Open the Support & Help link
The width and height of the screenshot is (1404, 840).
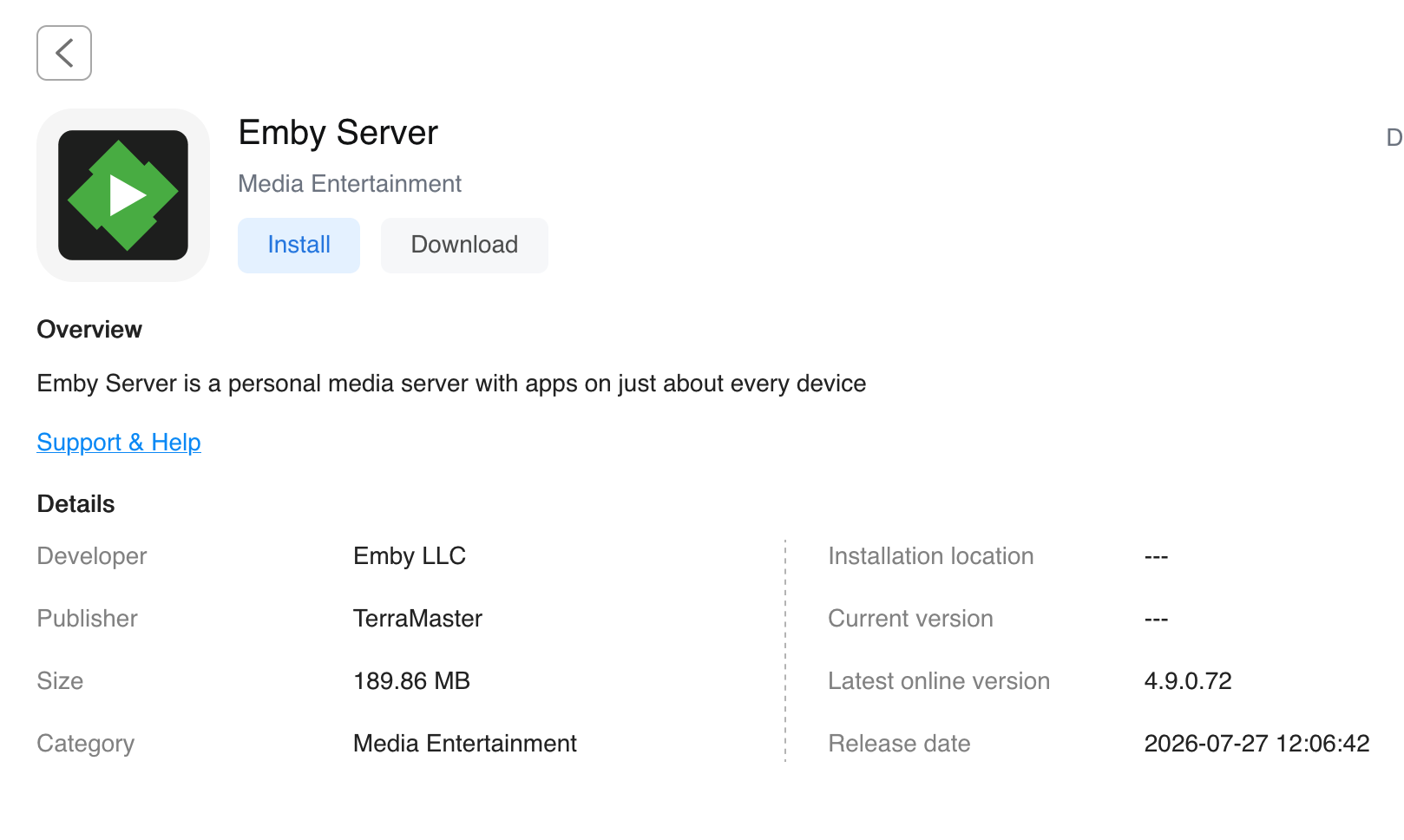(x=119, y=443)
